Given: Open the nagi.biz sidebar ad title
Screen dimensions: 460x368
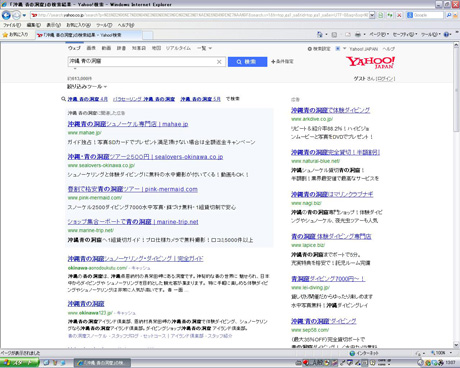Looking at the screenshot, I should [332, 194].
